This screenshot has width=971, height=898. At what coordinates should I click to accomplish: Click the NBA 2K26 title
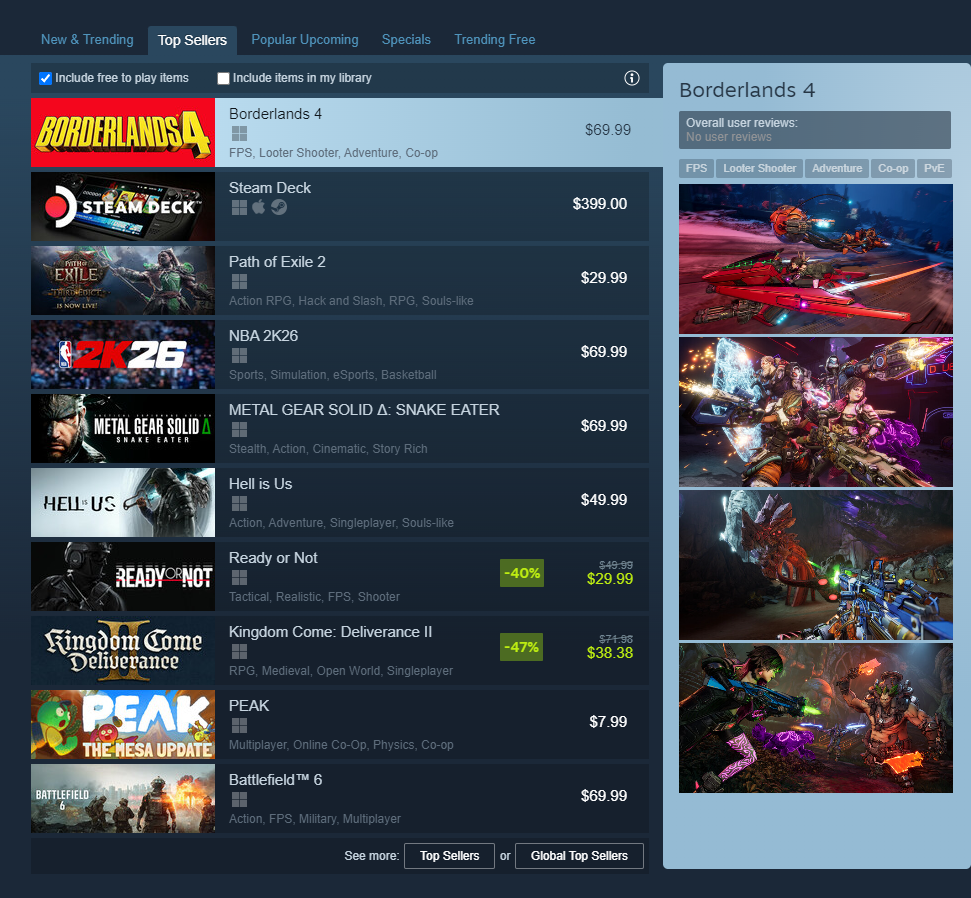pos(263,336)
